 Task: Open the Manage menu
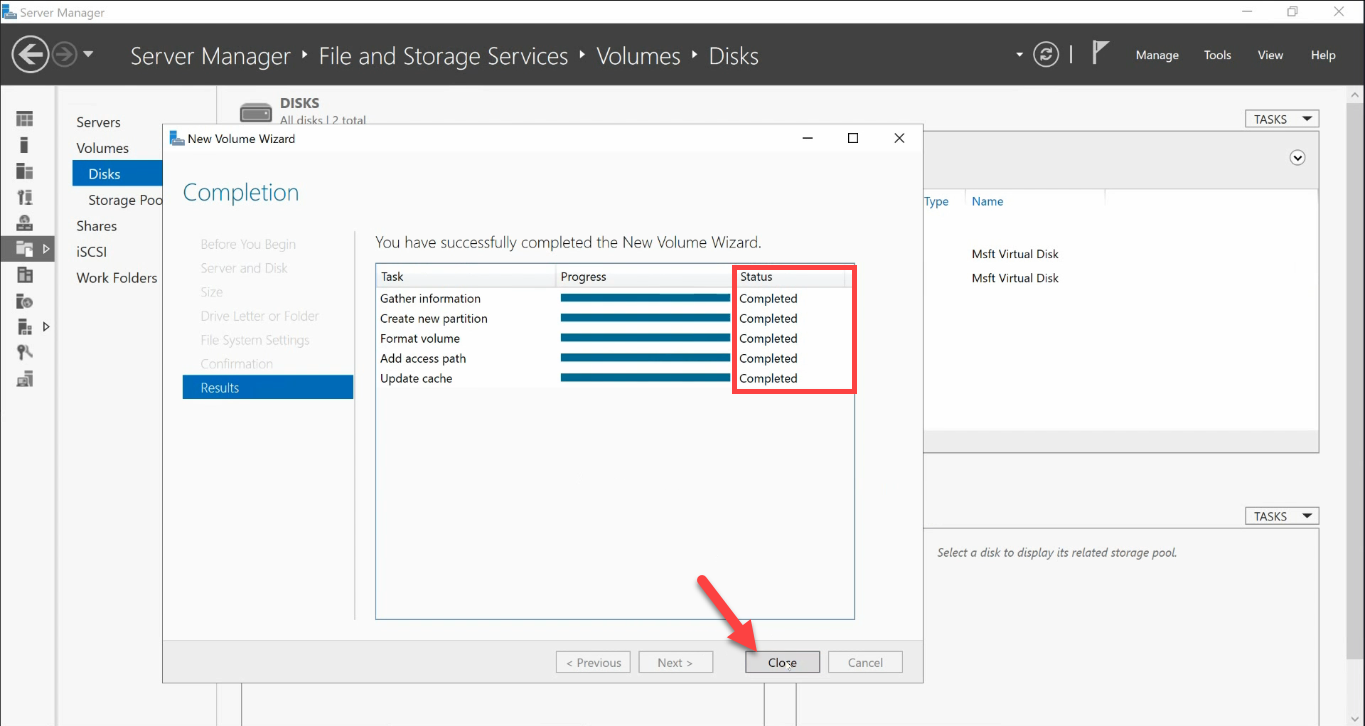[x=1157, y=55]
